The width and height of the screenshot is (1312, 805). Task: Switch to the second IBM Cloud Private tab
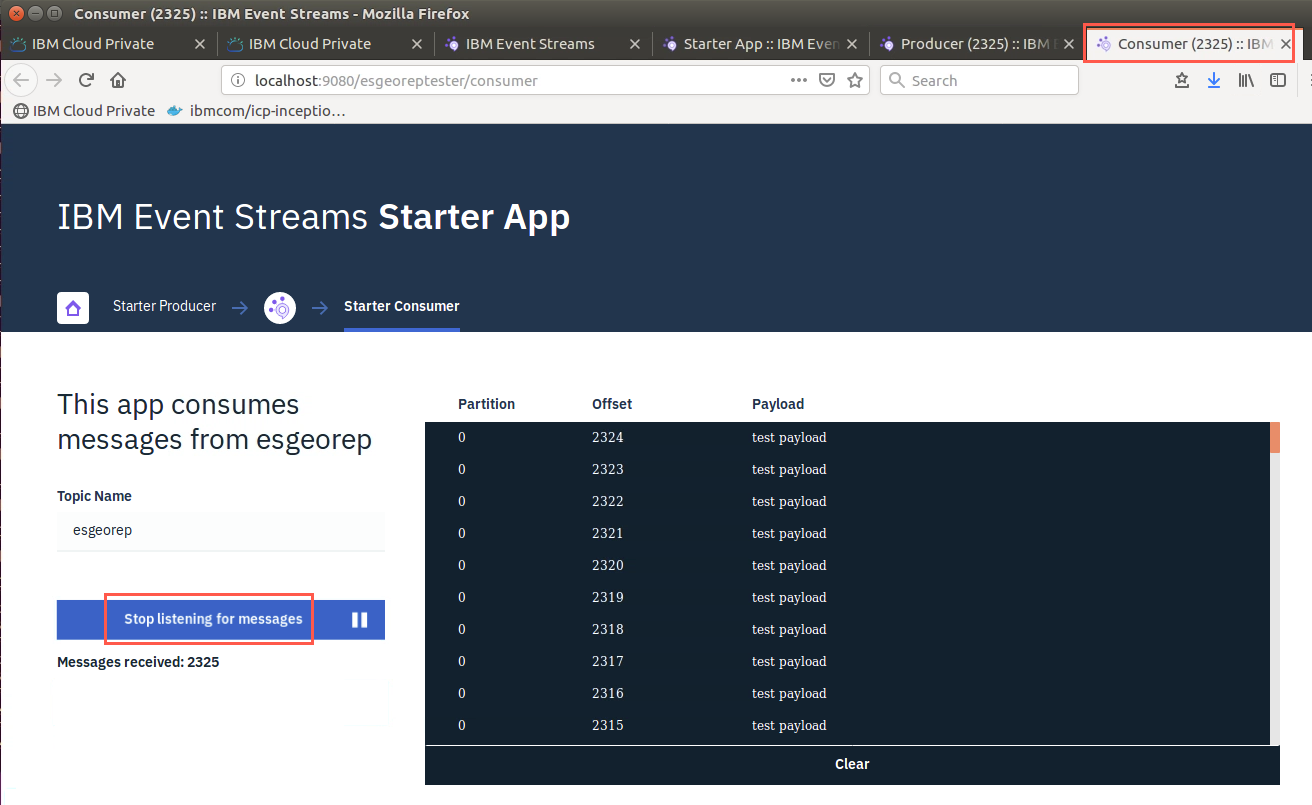[x=326, y=44]
